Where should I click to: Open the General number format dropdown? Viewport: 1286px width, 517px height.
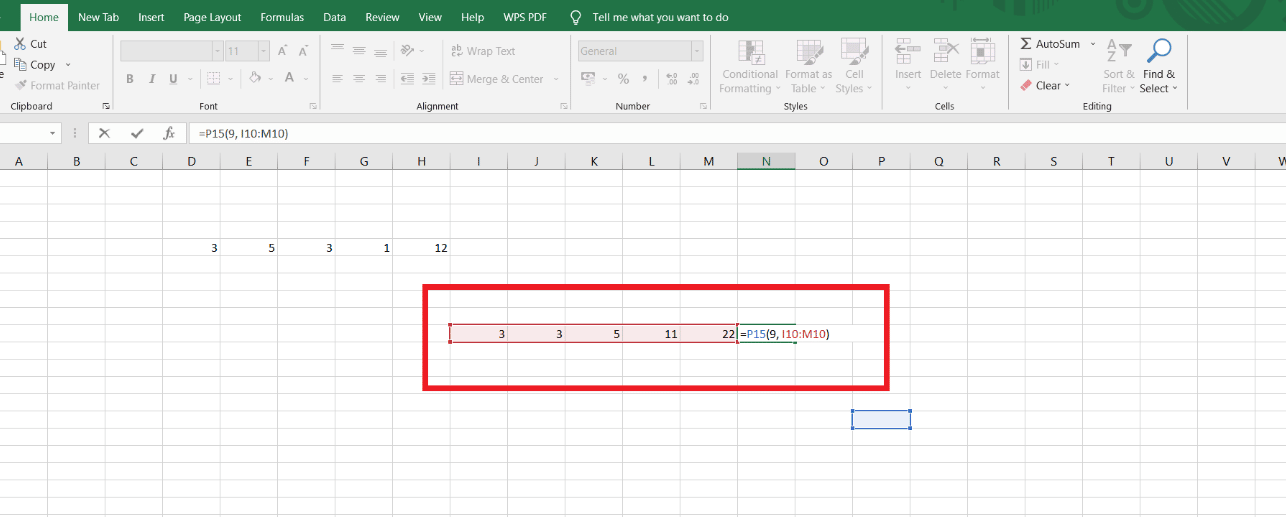[x=697, y=51]
